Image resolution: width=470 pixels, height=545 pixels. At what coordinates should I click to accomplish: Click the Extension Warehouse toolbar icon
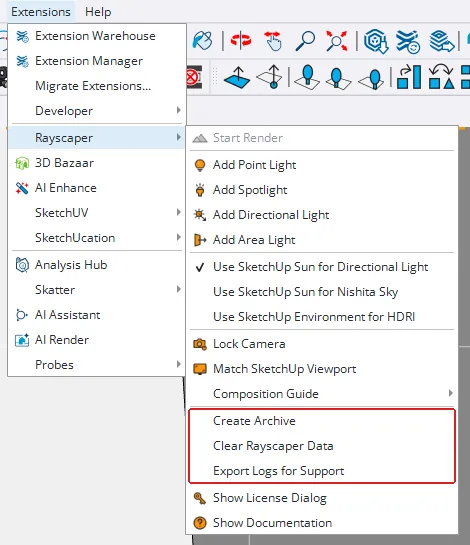408,42
